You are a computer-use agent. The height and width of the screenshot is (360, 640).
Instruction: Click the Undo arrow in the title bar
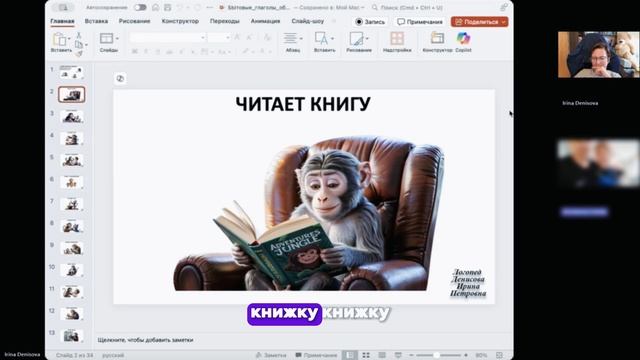pyautogui.click(x=180, y=7)
